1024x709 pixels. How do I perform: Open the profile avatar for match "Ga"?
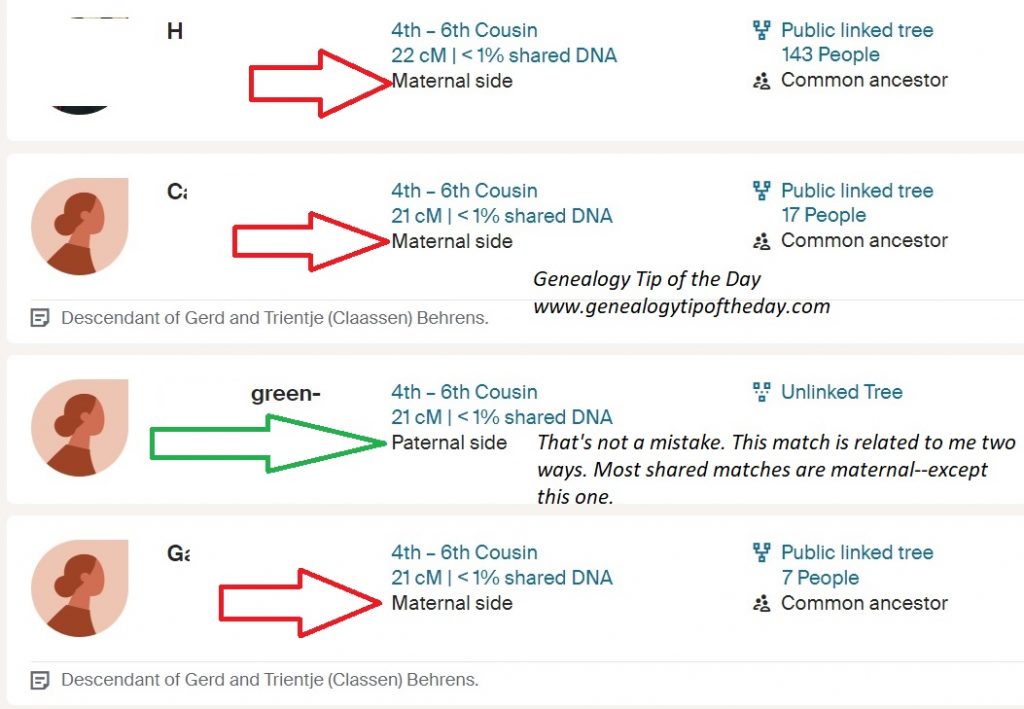(80, 588)
